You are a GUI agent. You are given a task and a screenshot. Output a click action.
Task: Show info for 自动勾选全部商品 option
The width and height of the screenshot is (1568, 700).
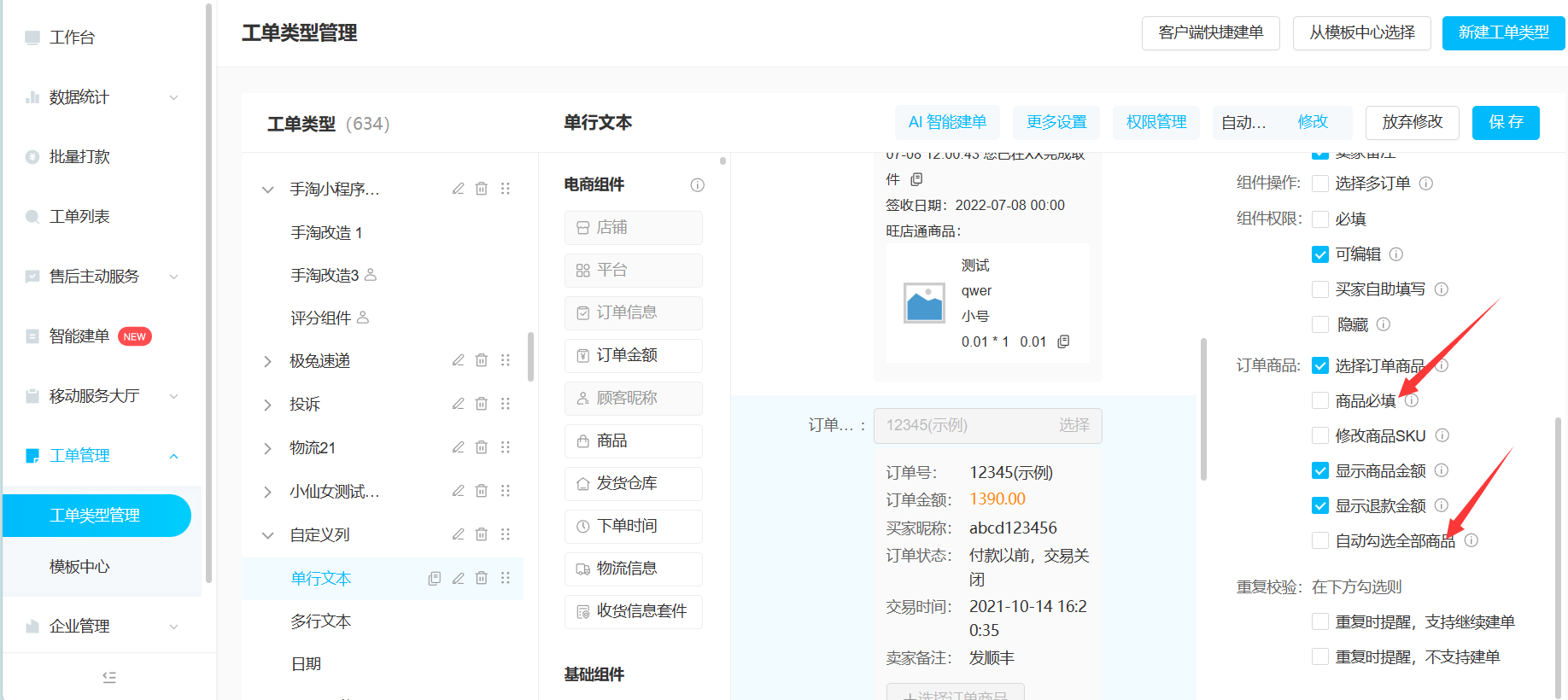pyautogui.click(x=1471, y=540)
